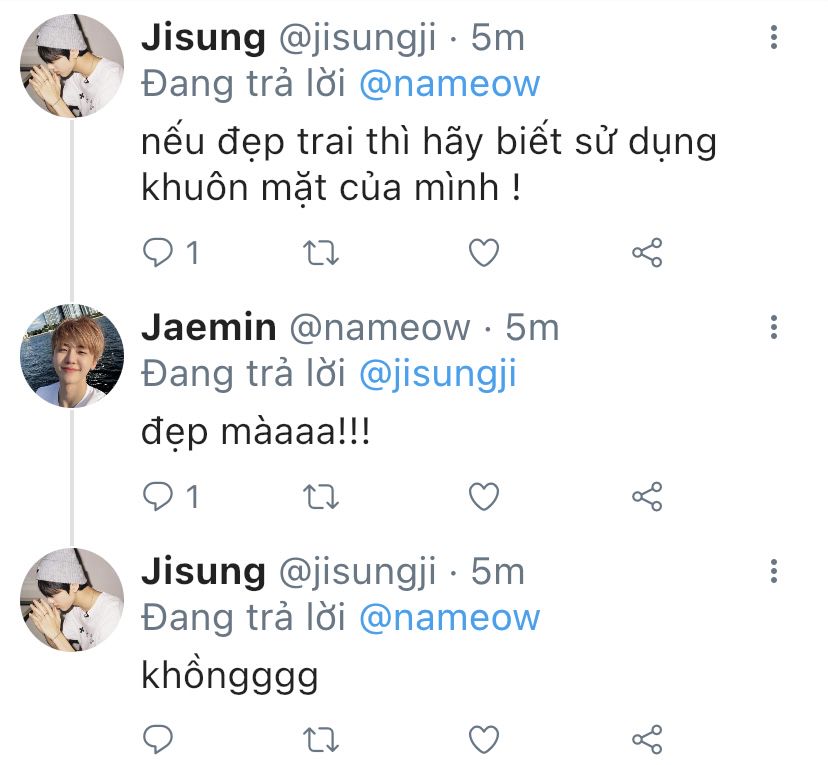Retweet Jisung's first tweet about khuôn mặt

pos(321,253)
